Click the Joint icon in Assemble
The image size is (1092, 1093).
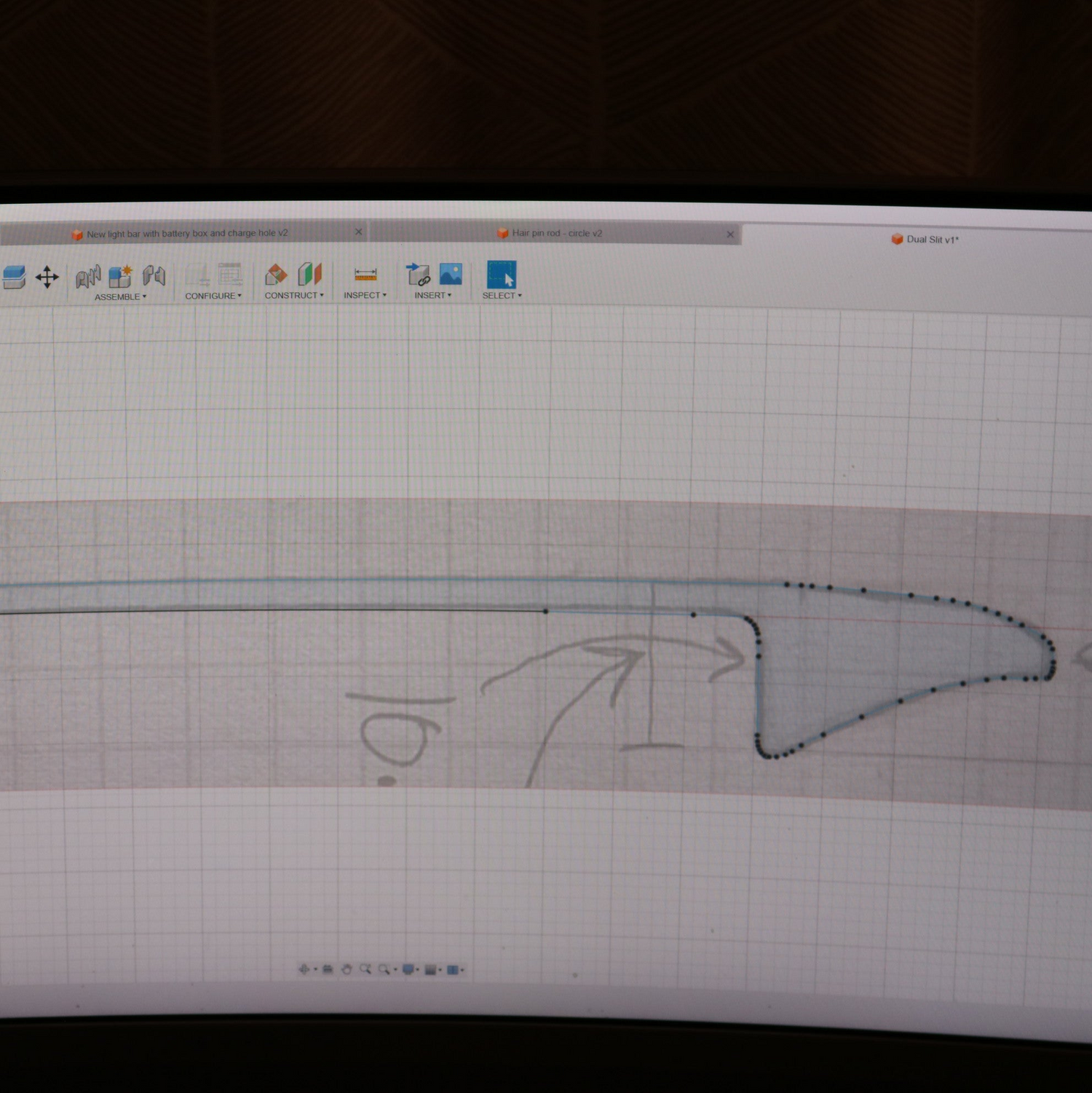coord(88,277)
